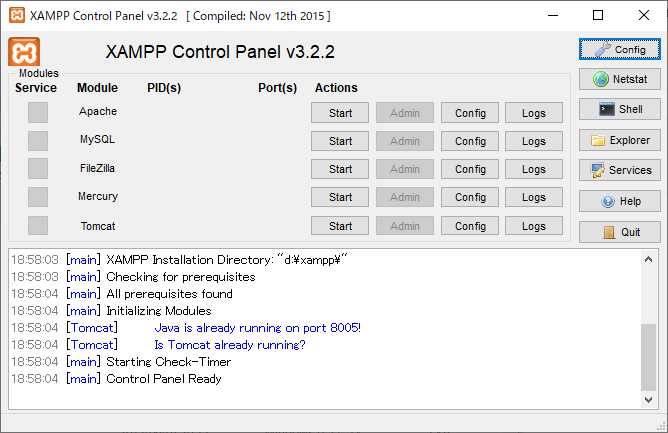Screen dimensions: 668x433
Task: Open the Config menu for Apache
Action: (x=470, y=113)
